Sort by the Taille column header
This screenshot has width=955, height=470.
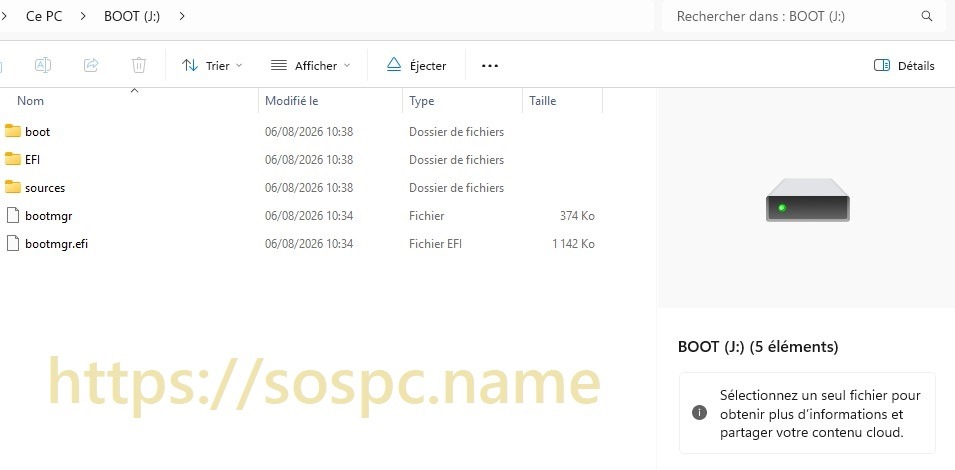(543, 101)
